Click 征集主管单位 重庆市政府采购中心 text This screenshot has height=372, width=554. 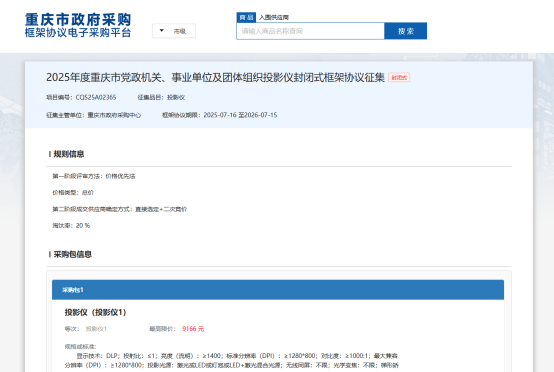94,115
